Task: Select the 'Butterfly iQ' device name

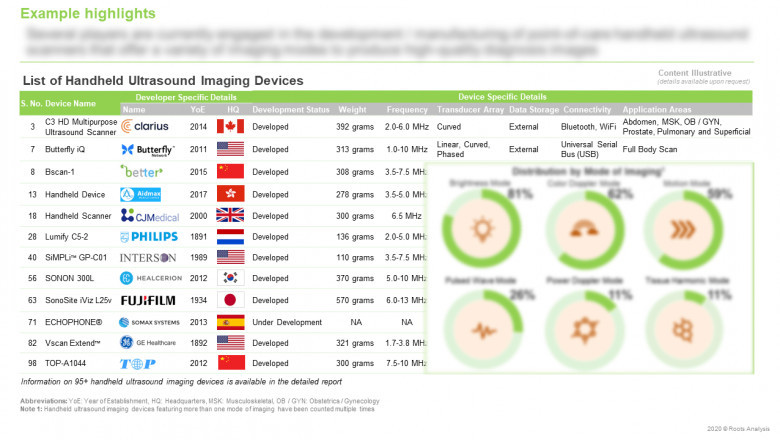Action: pyautogui.click(x=65, y=149)
